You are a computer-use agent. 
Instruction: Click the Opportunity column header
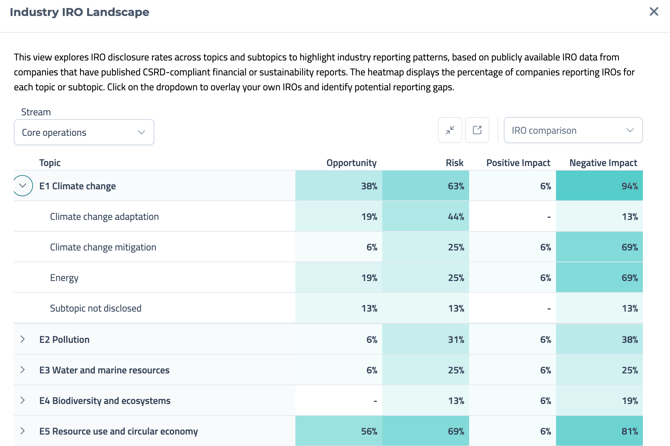click(351, 163)
